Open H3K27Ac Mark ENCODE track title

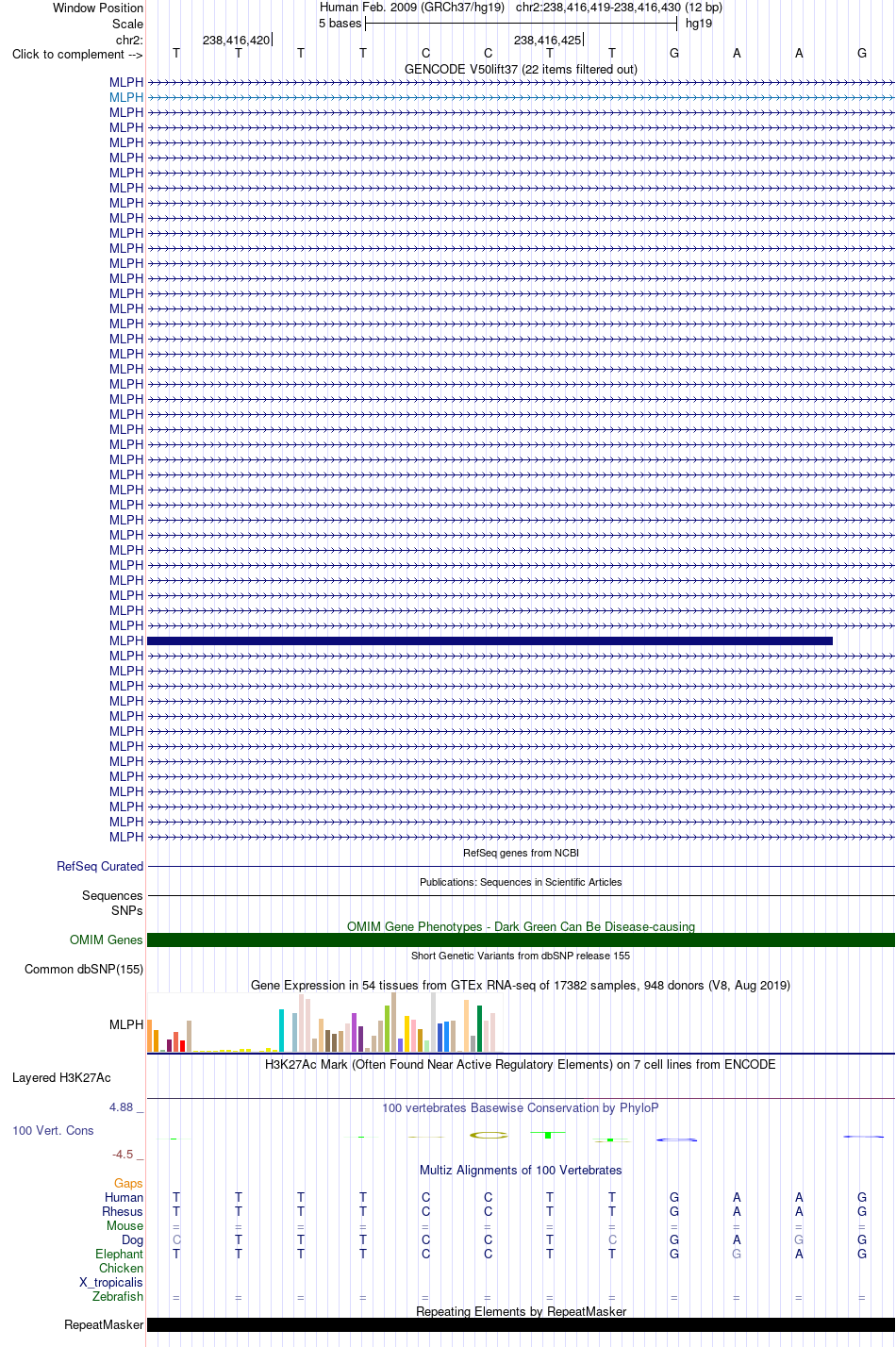coord(521,1064)
